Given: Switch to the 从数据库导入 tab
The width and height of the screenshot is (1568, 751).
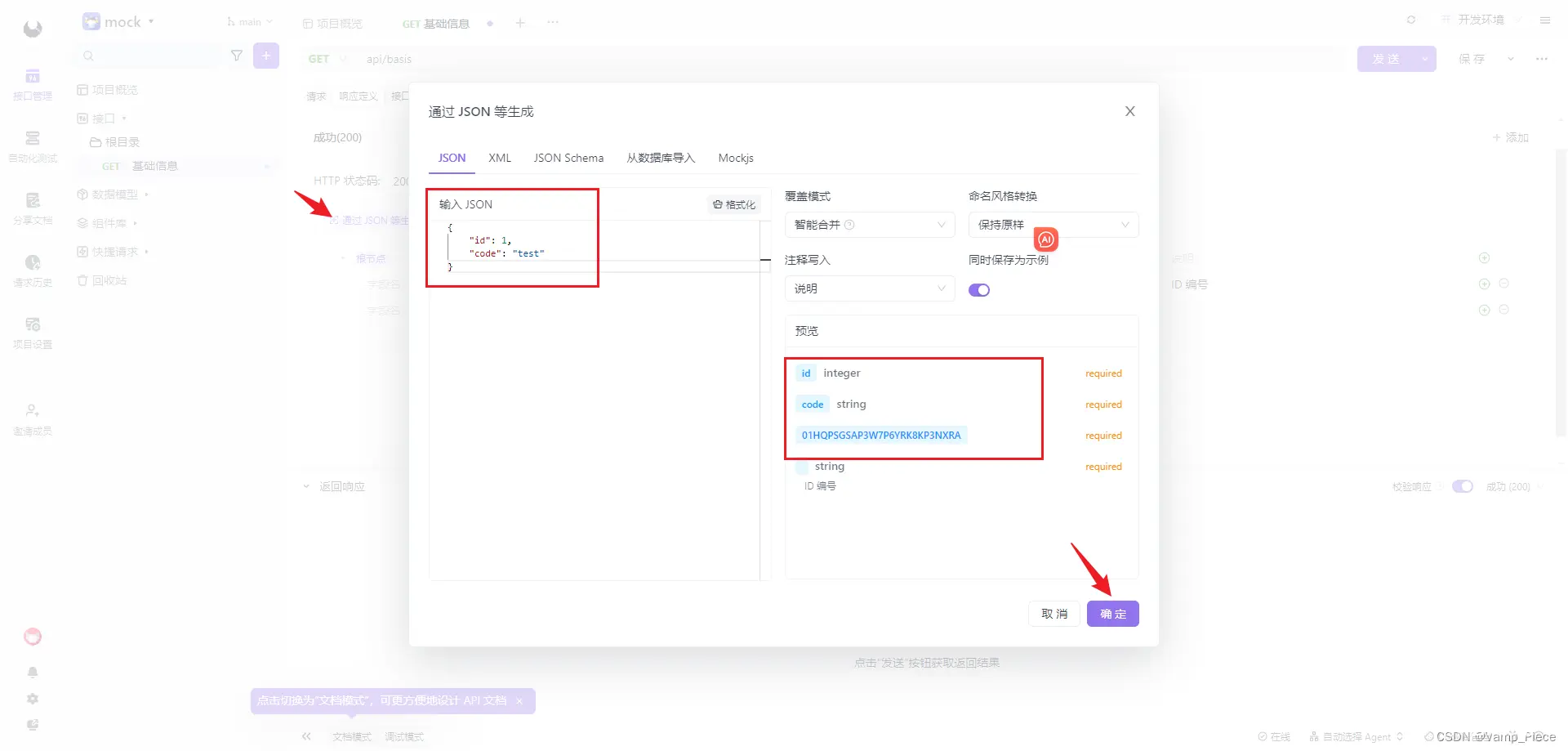Looking at the screenshot, I should [x=661, y=158].
